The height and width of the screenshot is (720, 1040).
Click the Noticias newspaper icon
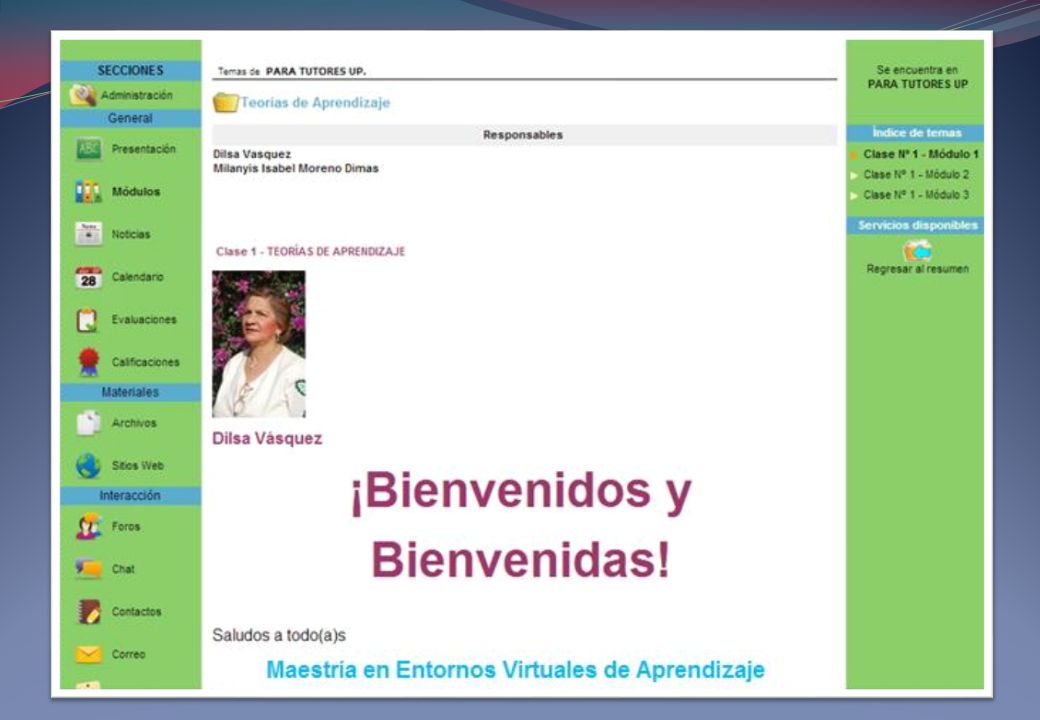pyautogui.click(x=88, y=234)
